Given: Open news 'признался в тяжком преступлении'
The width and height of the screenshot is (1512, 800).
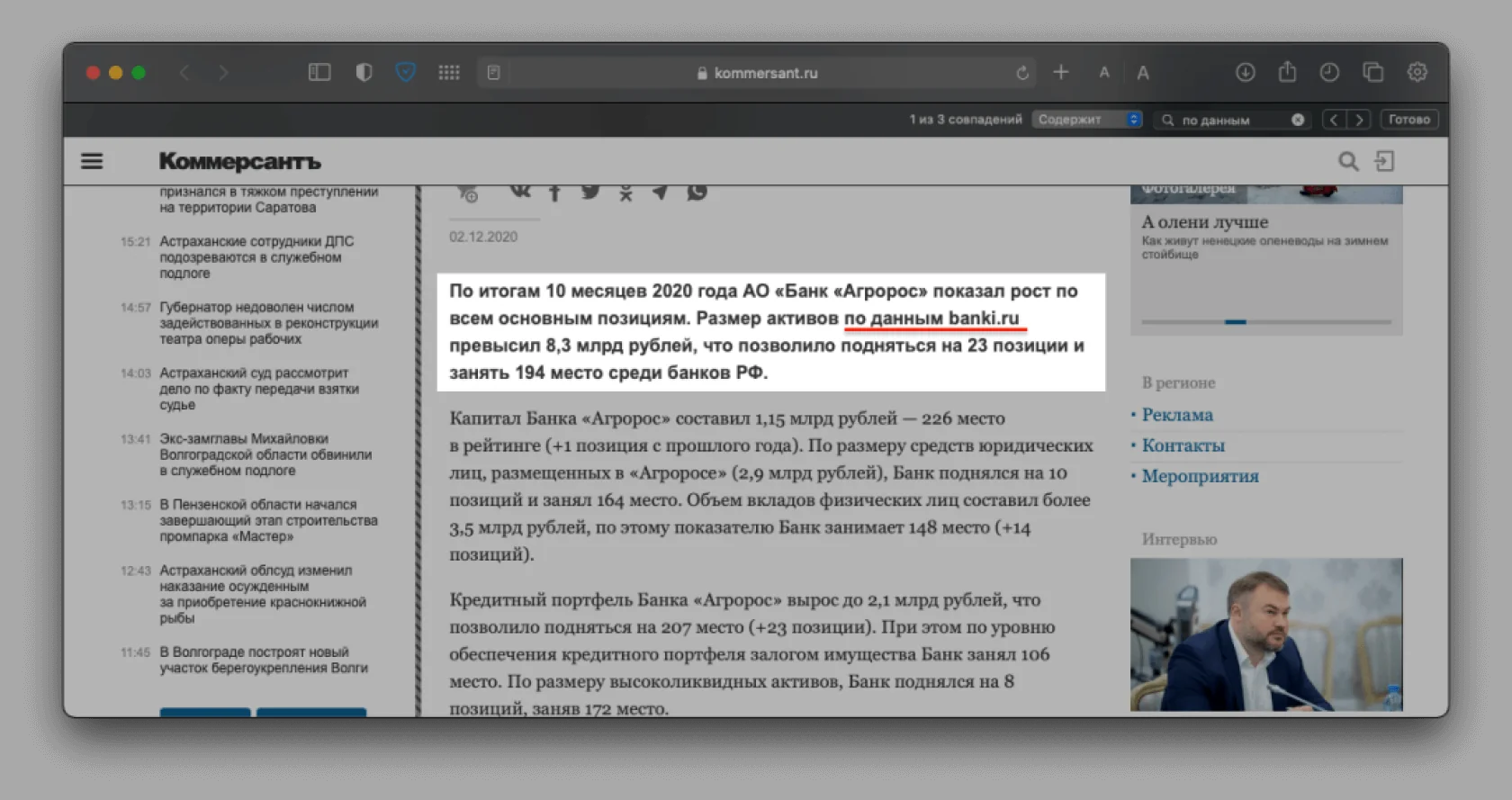Looking at the screenshot, I should pyautogui.click(x=268, y=200).
